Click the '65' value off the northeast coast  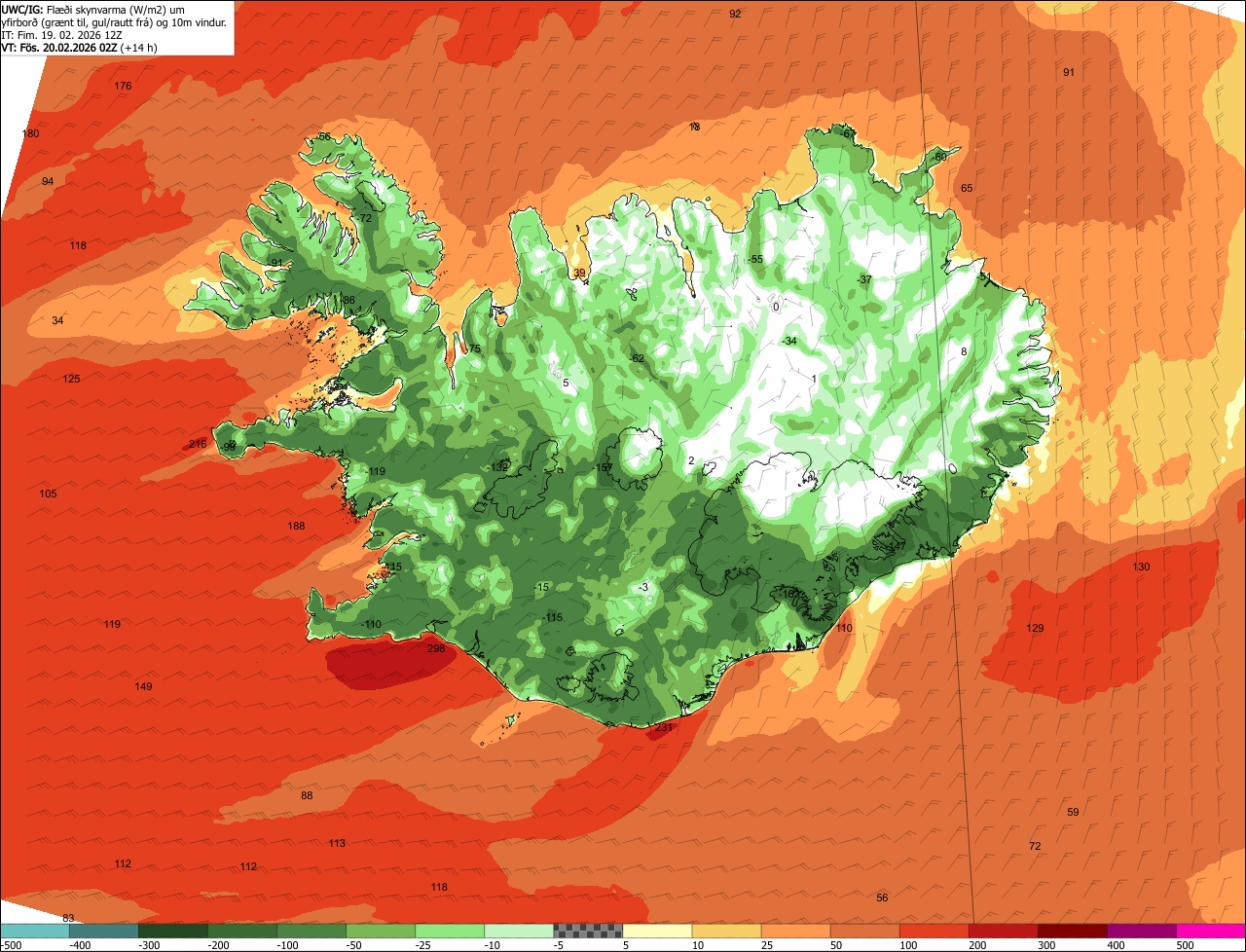pos(967,188)
